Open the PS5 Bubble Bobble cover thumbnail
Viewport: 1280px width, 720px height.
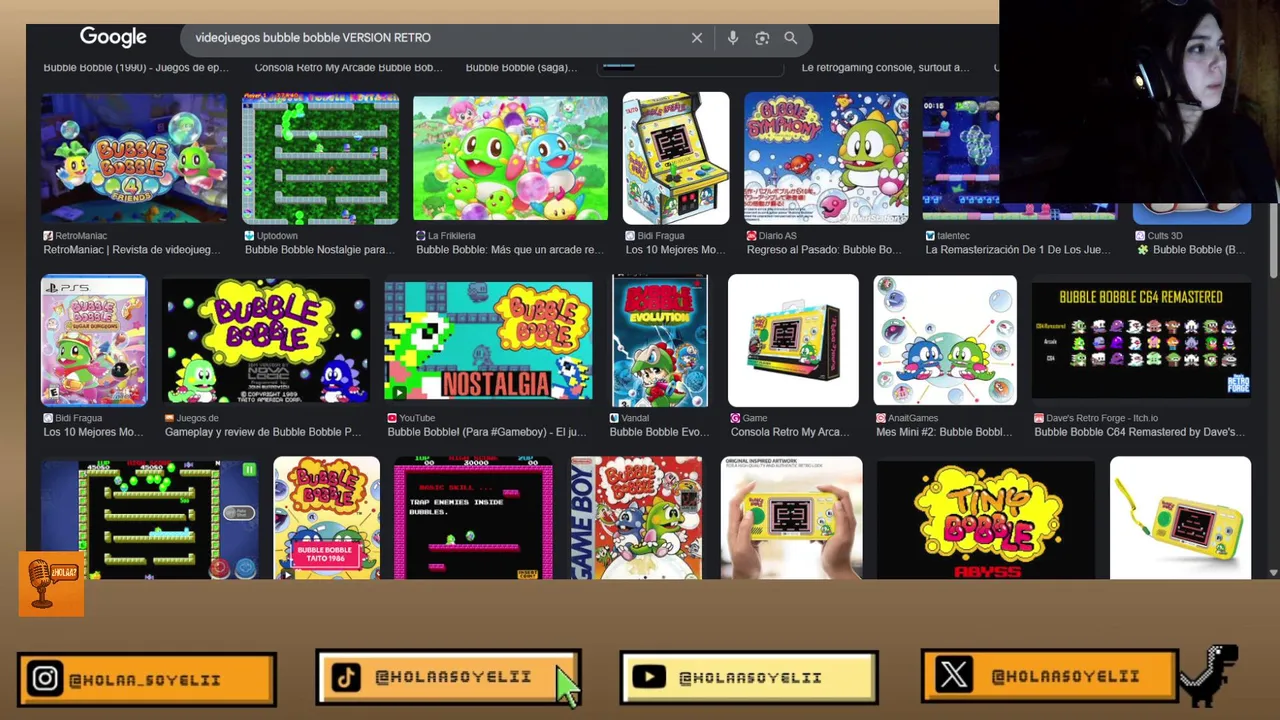(94, 341)
